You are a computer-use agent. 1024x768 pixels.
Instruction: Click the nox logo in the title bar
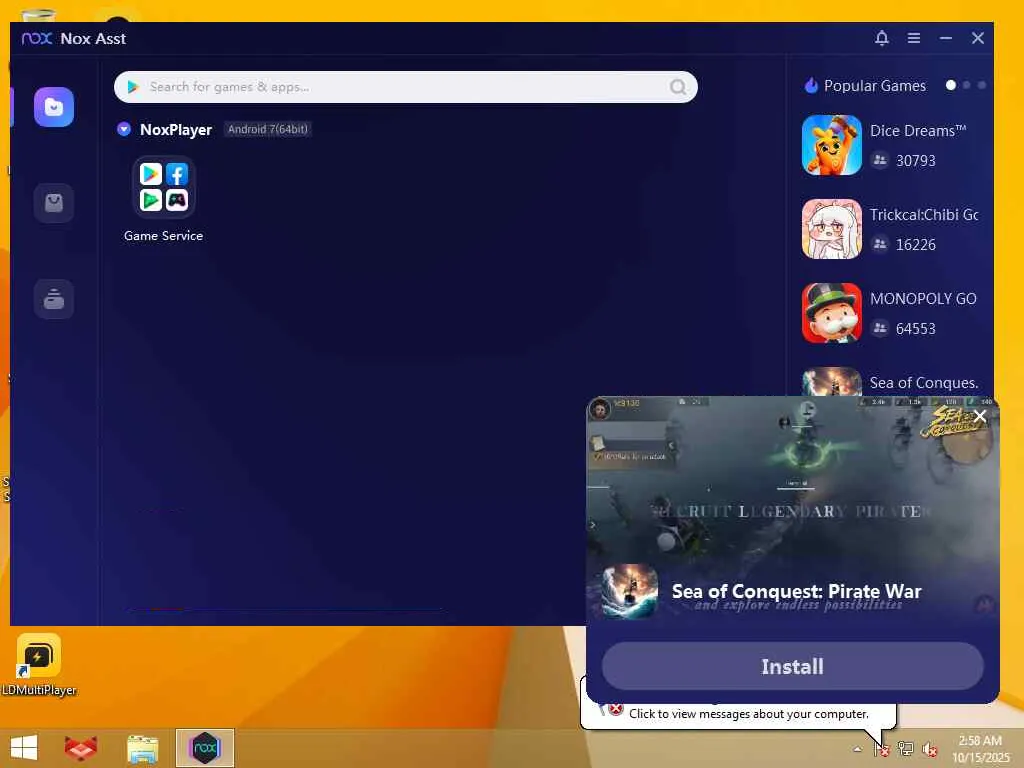click(x=37, y=39)
